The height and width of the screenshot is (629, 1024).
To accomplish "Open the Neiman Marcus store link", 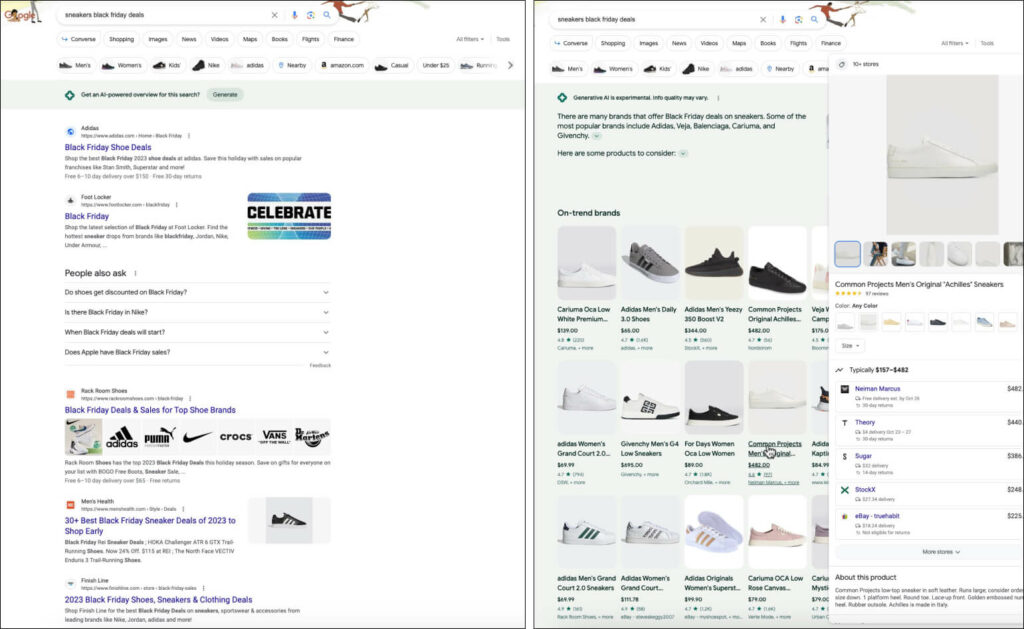I will click(877, 388).
